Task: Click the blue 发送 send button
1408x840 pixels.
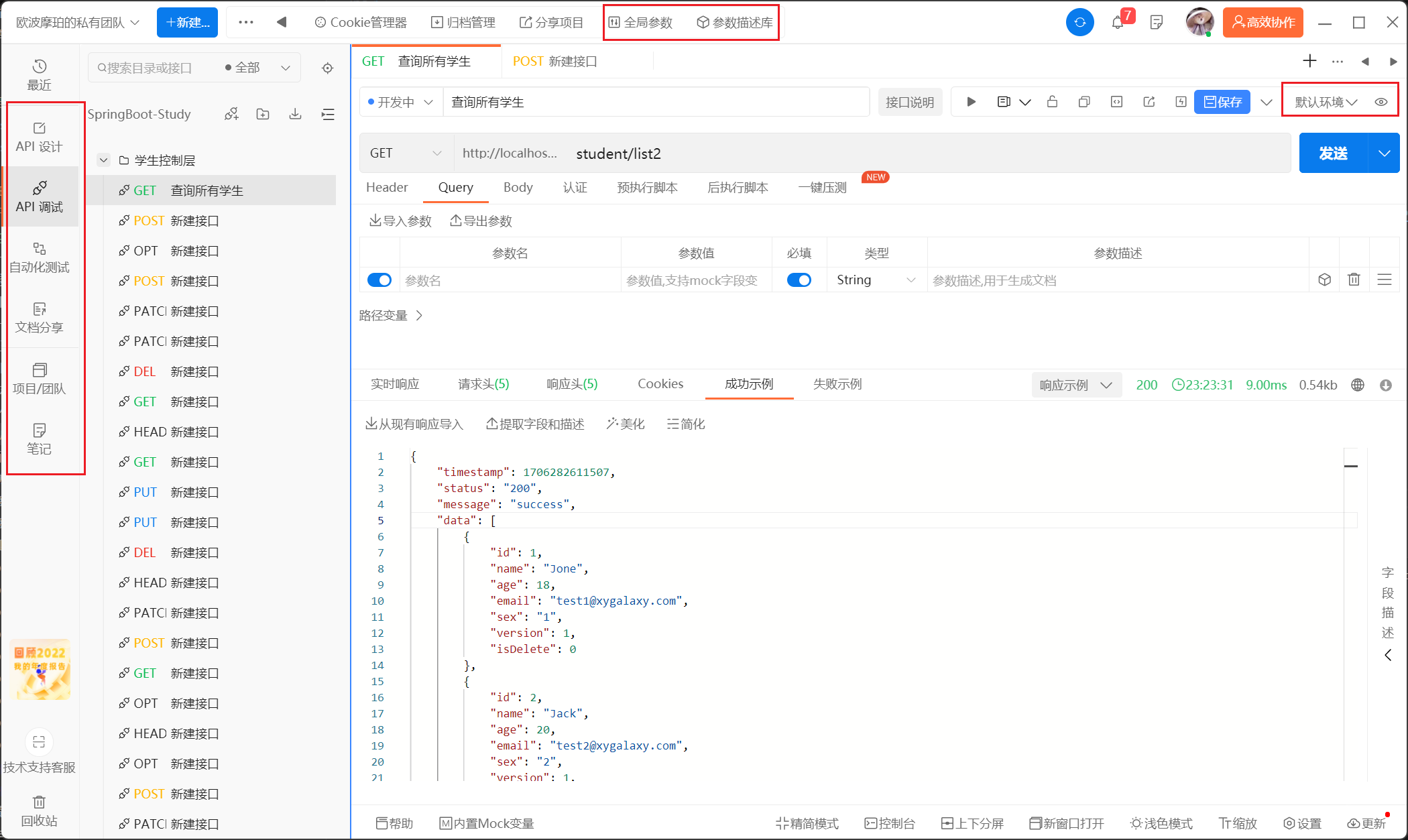Action: point(1332,153)
